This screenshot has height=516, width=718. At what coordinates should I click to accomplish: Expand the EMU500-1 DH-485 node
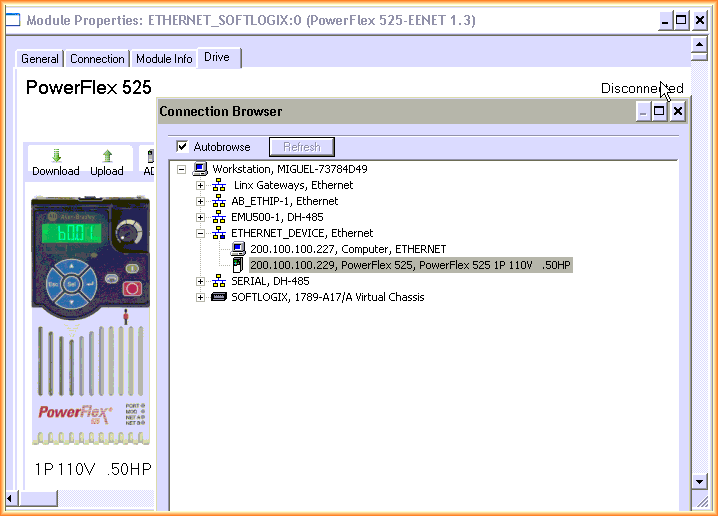201,217
